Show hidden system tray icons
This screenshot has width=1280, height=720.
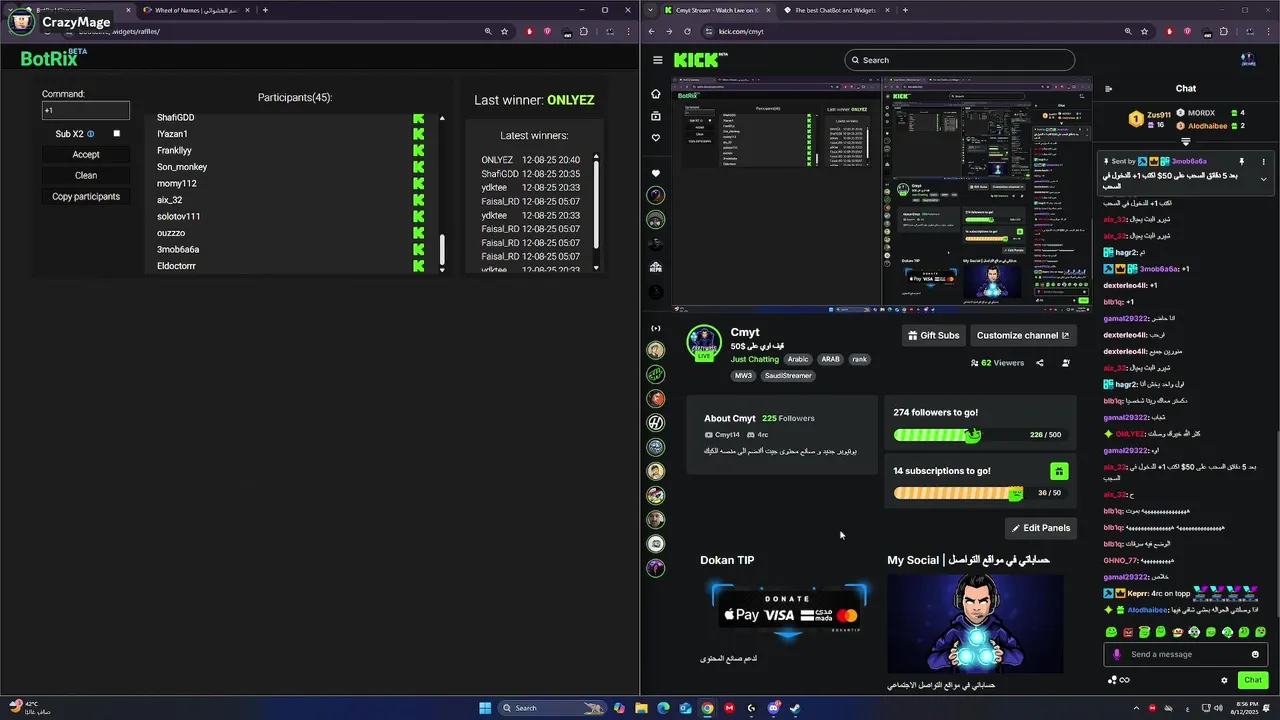tap(1137, 708)
